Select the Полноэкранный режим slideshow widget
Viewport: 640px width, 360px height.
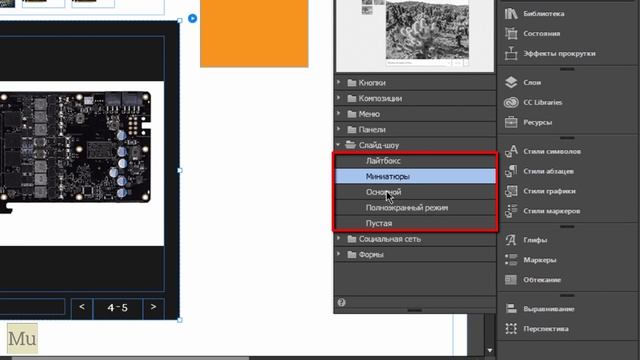416,207
